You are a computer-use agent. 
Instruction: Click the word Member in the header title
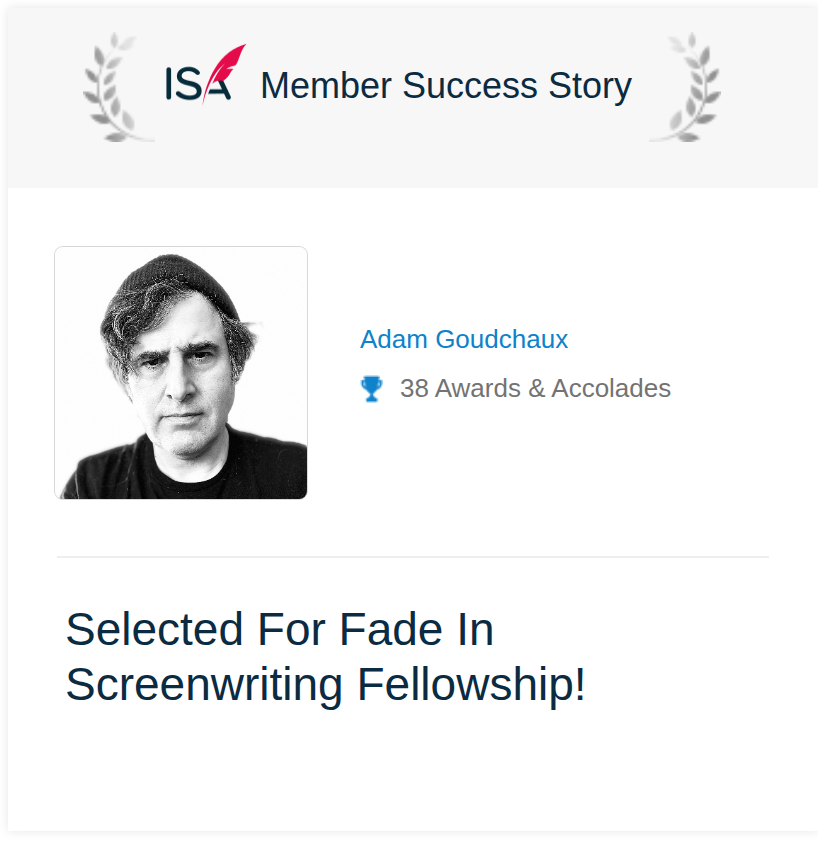coord(326,86)
